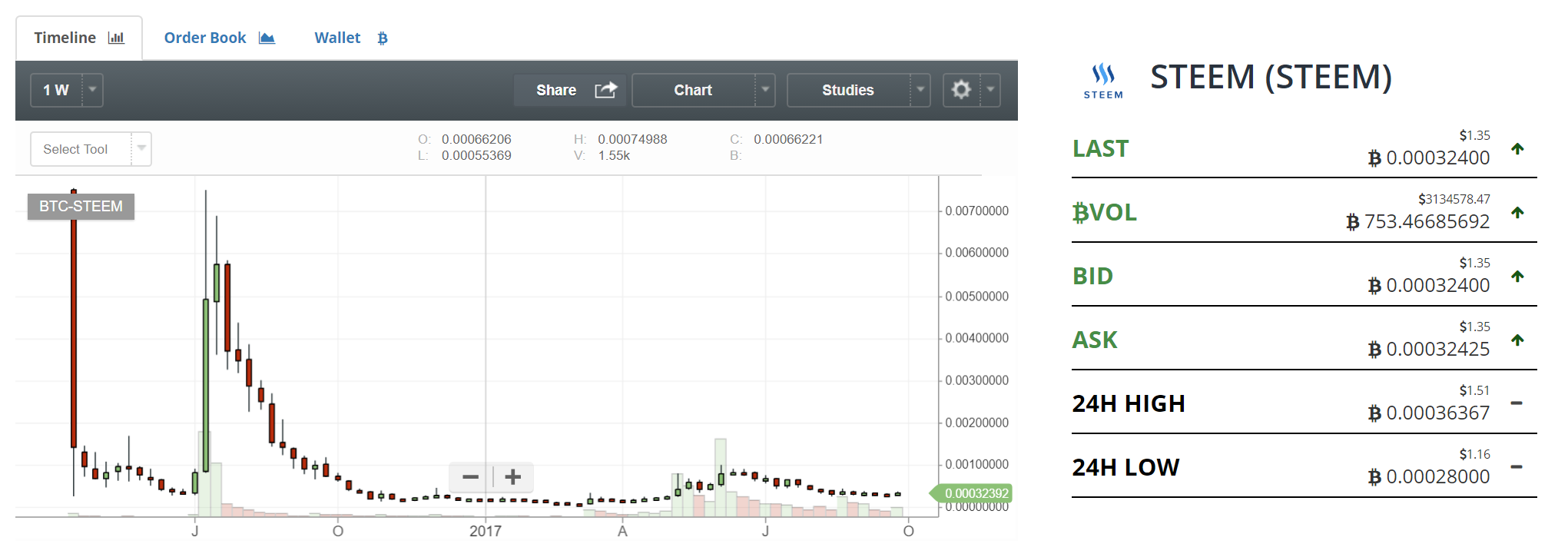This screenshot has height=544, width=1568.
Task: Click the bar chart icon beside Timeline
Action: [x=116, y=38]
